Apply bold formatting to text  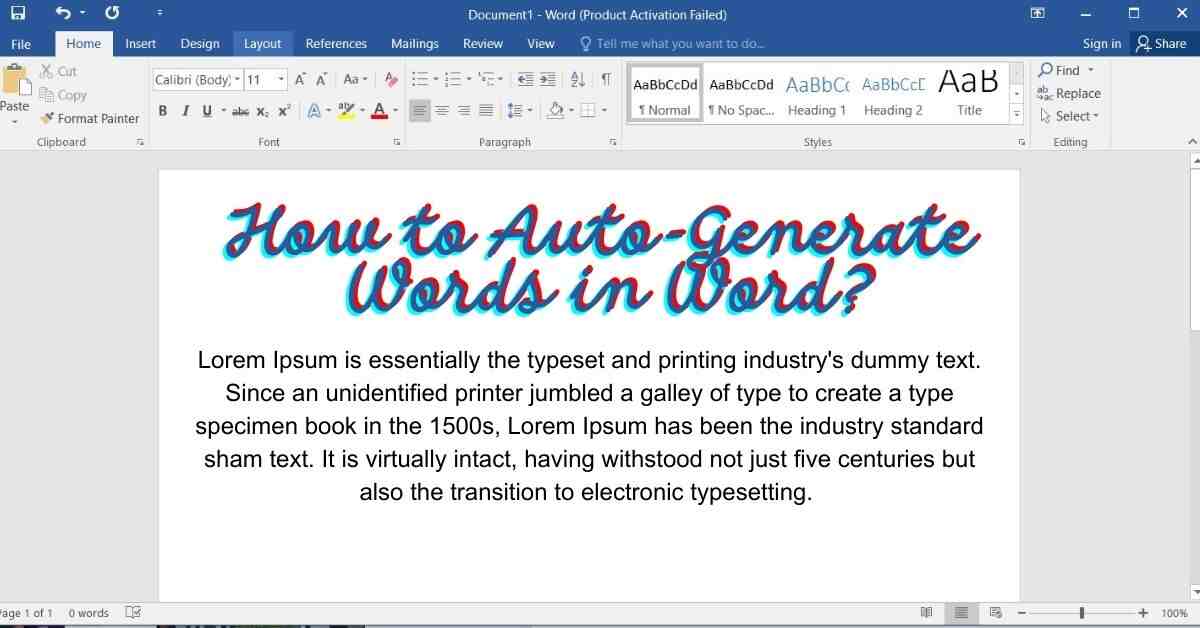163,111
